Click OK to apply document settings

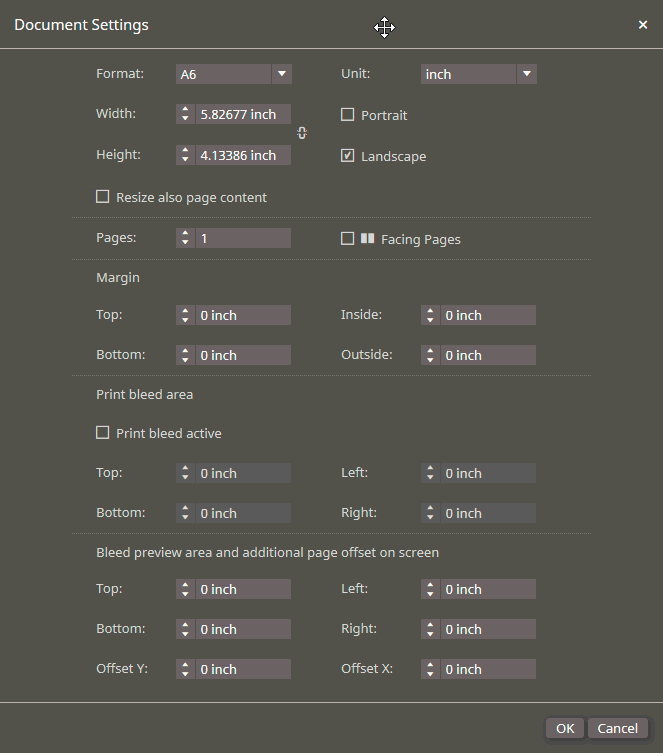pyautogui.click(x=565, y=729)
